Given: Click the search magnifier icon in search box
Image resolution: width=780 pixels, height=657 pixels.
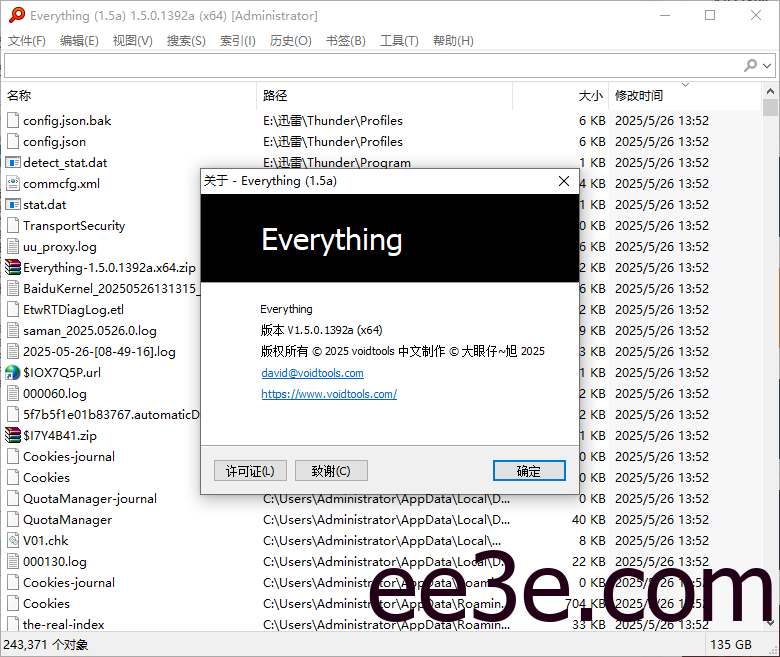Looking at the screenshot, I should [750, 65].
